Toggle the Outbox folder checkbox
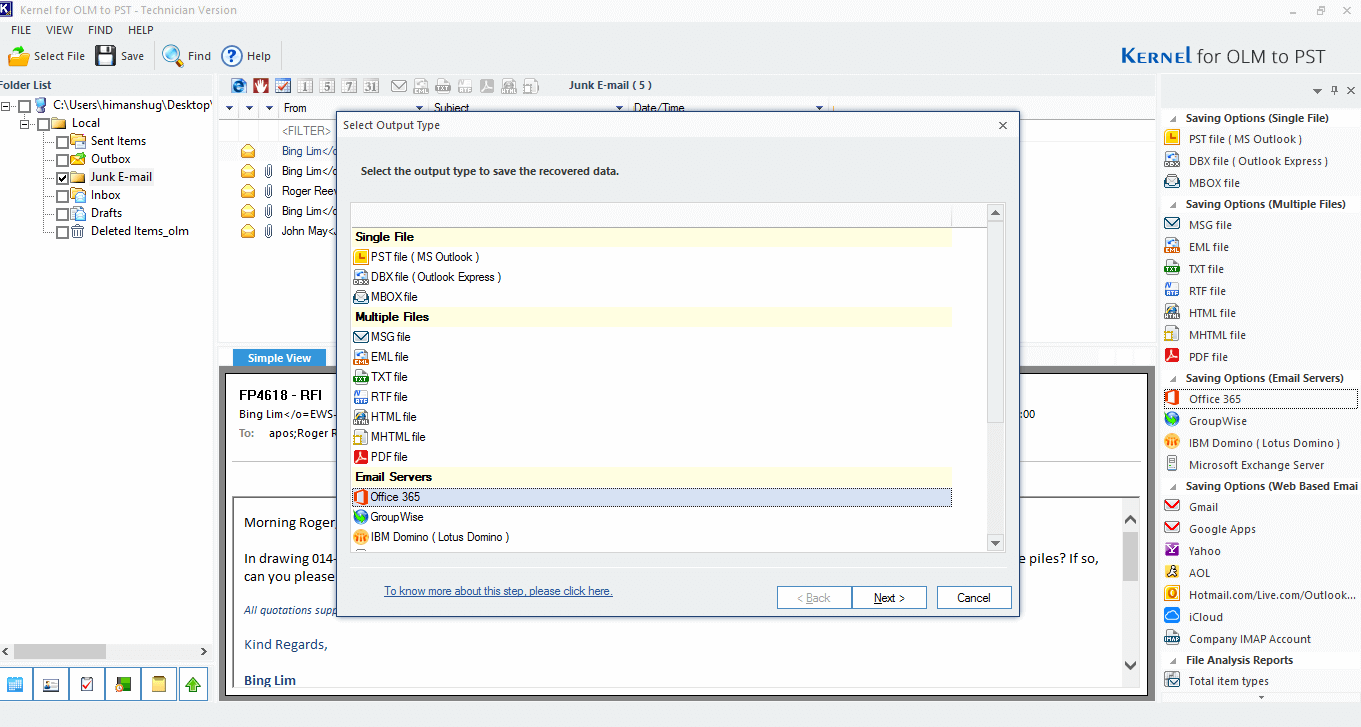This screenshot has width=1361, height=727. point(62,159)
